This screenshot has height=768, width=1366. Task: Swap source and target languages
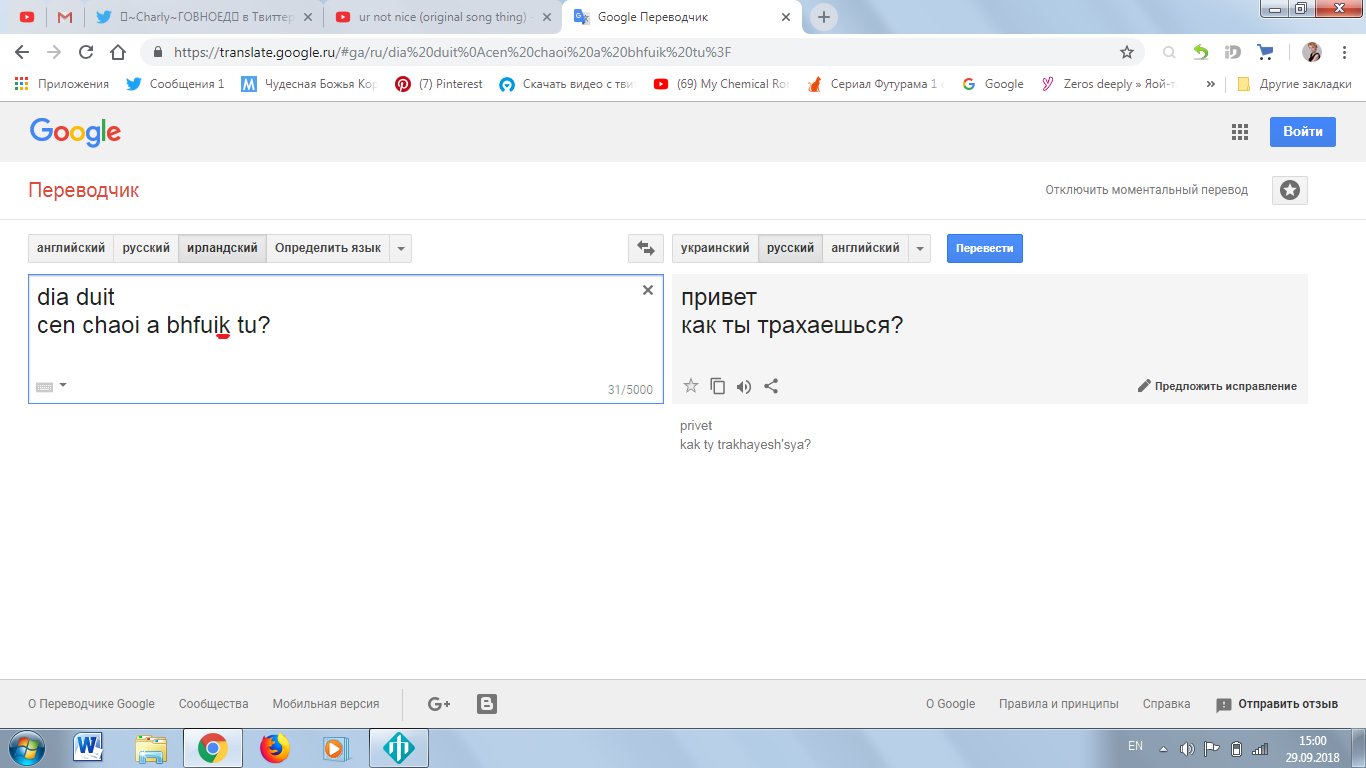[x=646, y=248]
